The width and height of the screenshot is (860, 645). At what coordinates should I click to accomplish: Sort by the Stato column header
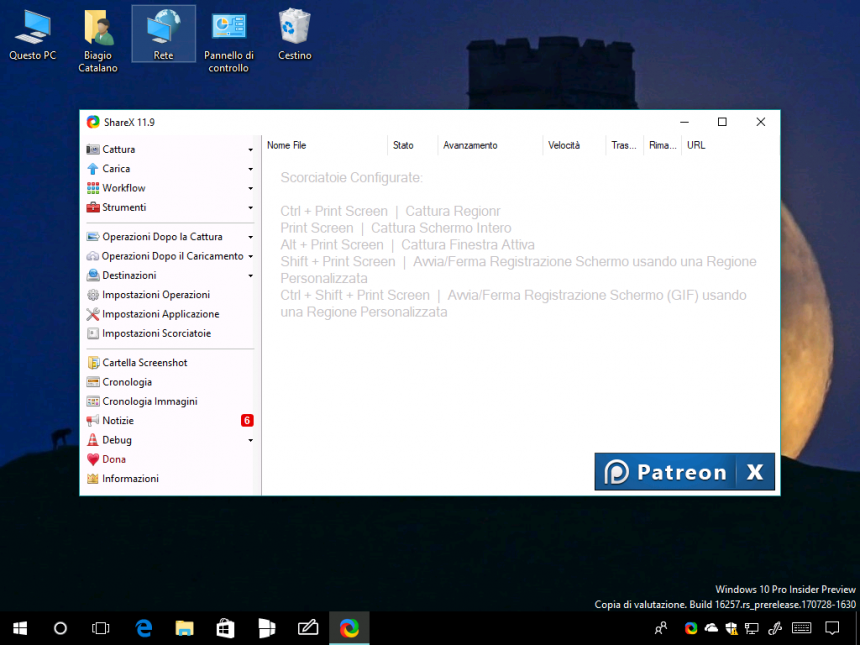click(412, 145)
